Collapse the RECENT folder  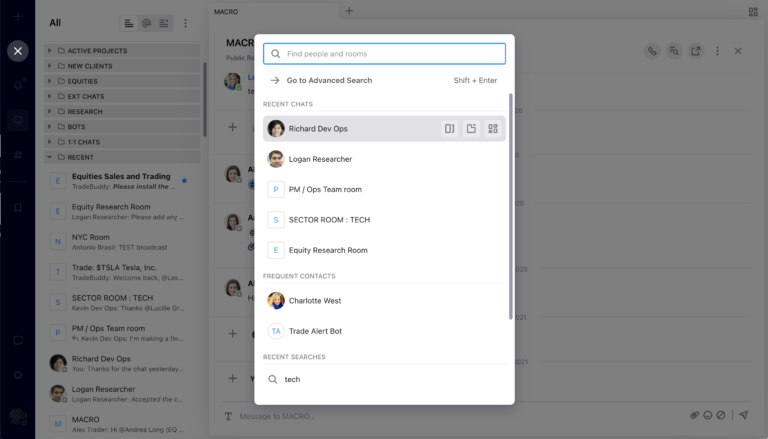coord(49,157)
